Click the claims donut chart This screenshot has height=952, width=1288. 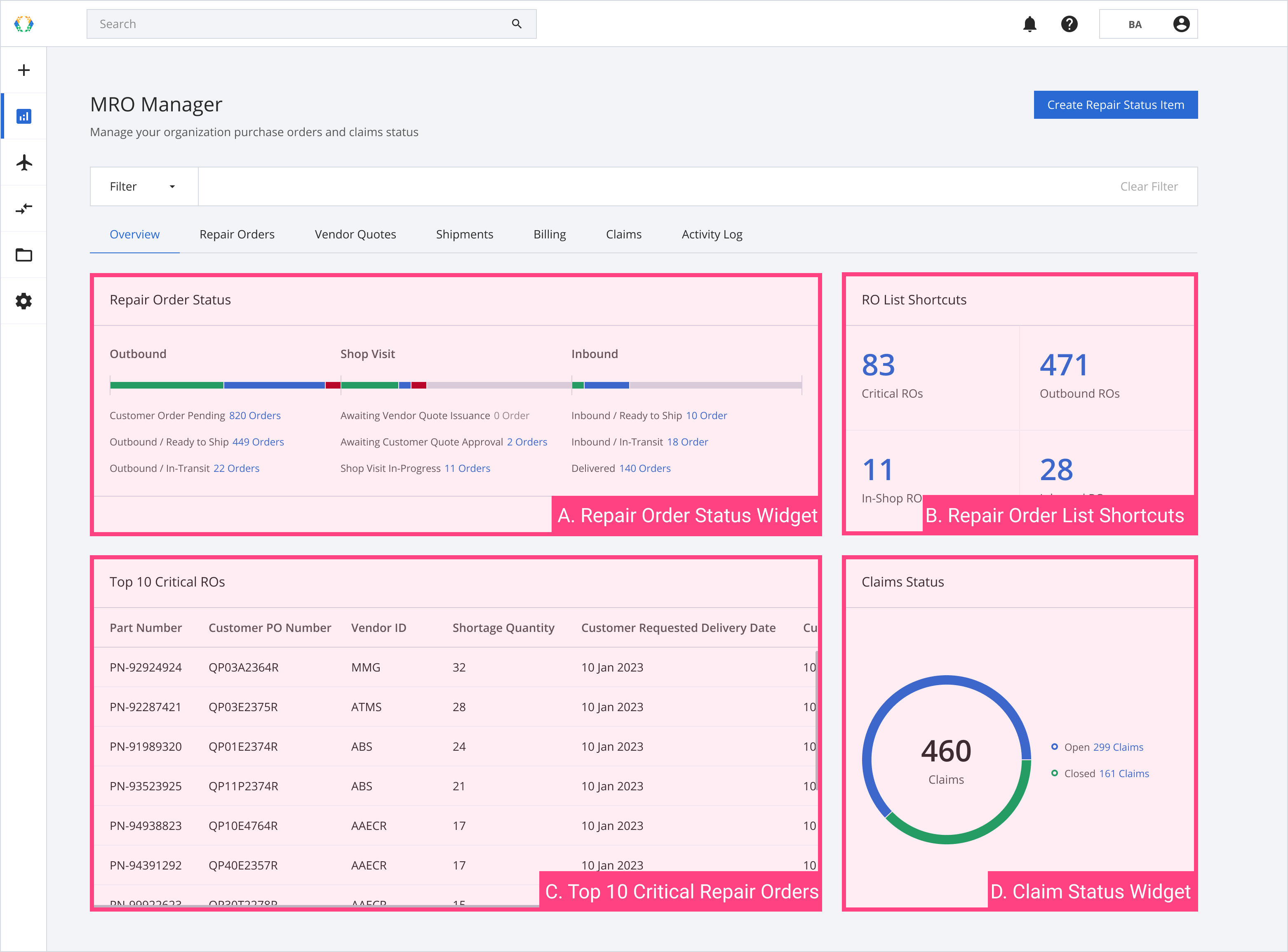tap(946, 759)
